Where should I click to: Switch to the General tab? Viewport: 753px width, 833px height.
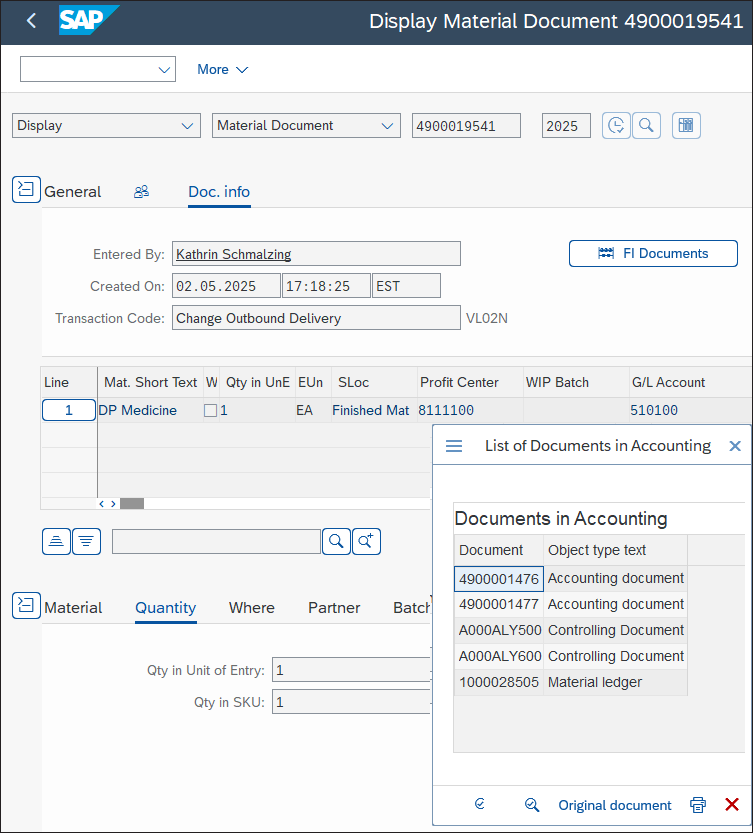[72, 191]
